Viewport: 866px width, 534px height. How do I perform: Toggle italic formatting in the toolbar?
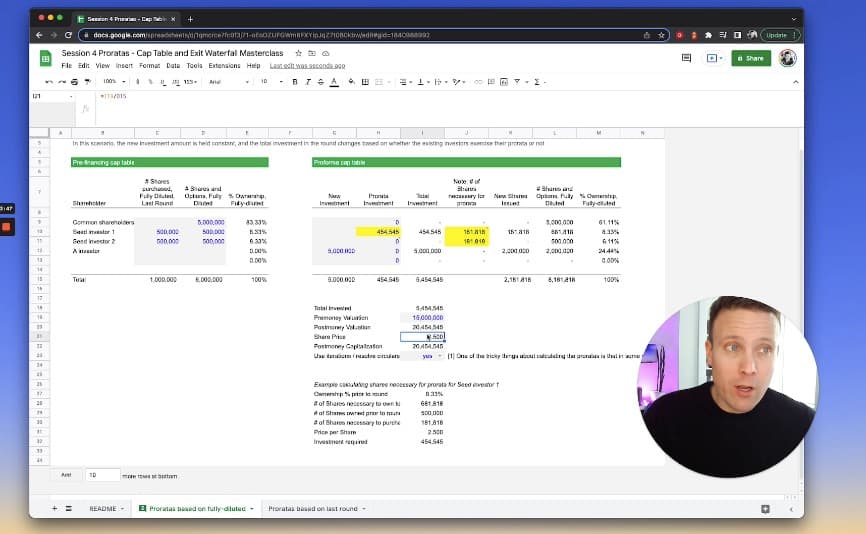(x=306, y=82)
